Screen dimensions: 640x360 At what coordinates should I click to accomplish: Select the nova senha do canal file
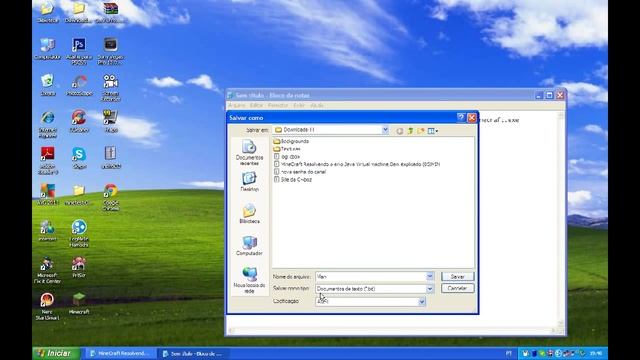(x=300, y=172)
